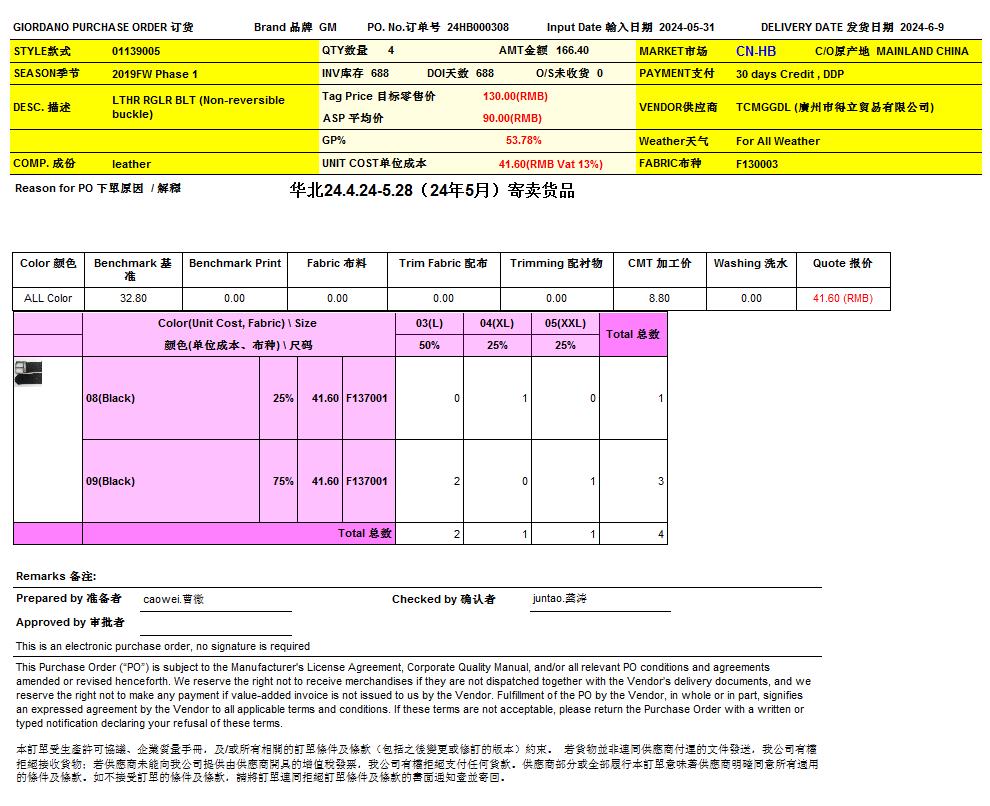Click the CMT value 8.80
Viewport: 990px width, 806px height.
coord(659,298)
